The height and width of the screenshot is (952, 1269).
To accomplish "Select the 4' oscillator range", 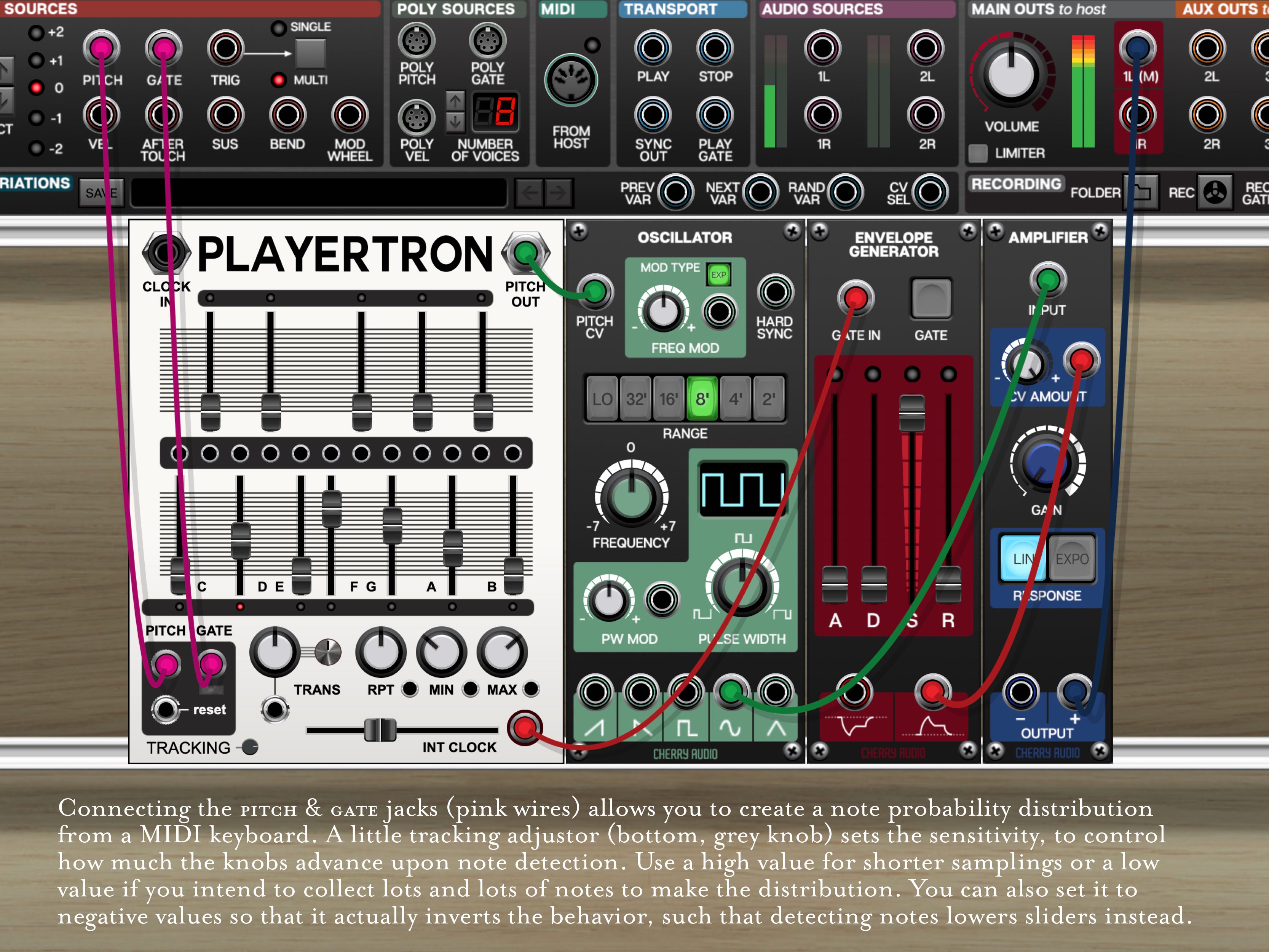I will point(735,399).
